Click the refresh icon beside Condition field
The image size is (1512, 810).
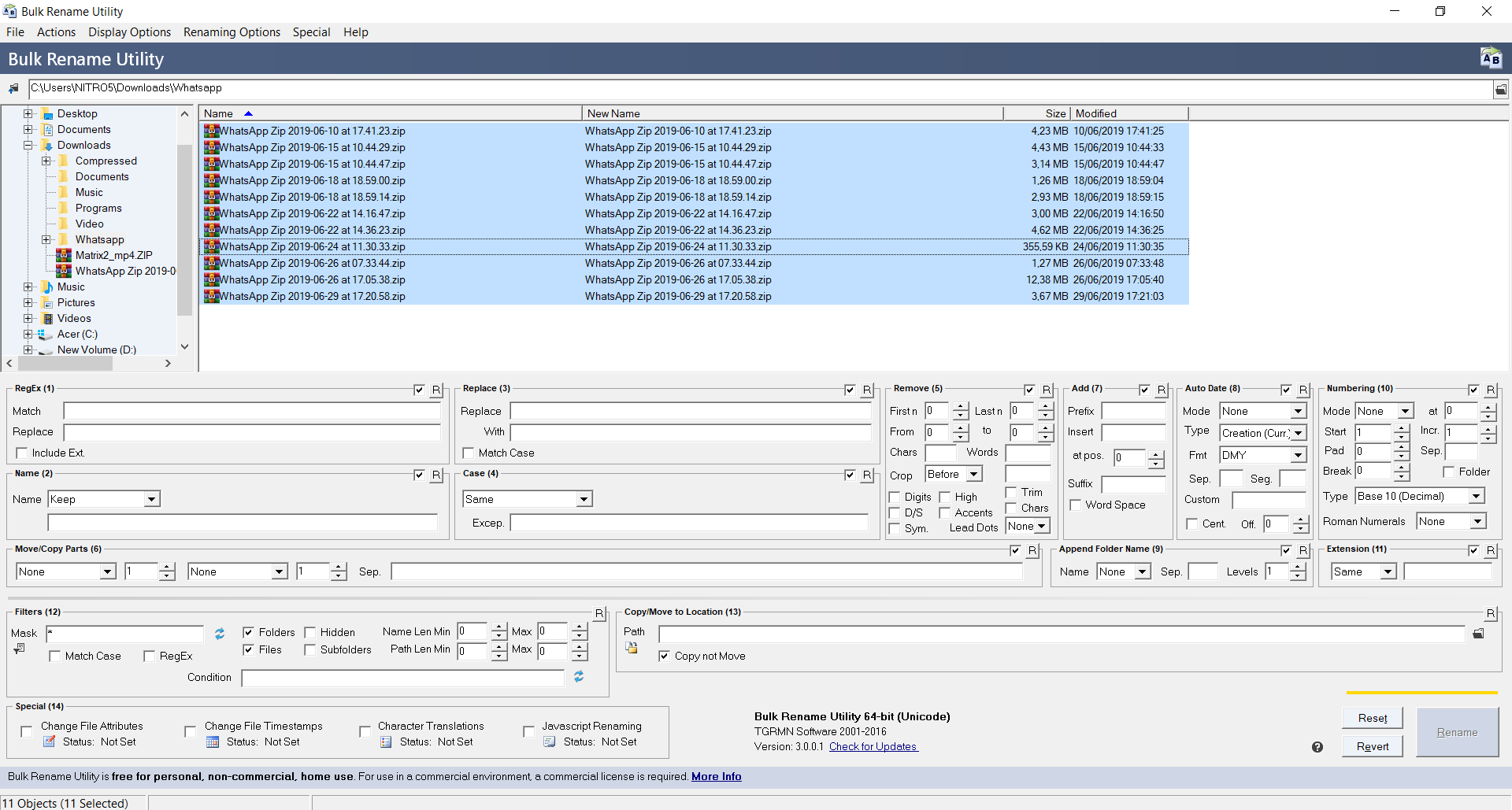[579, 677]
